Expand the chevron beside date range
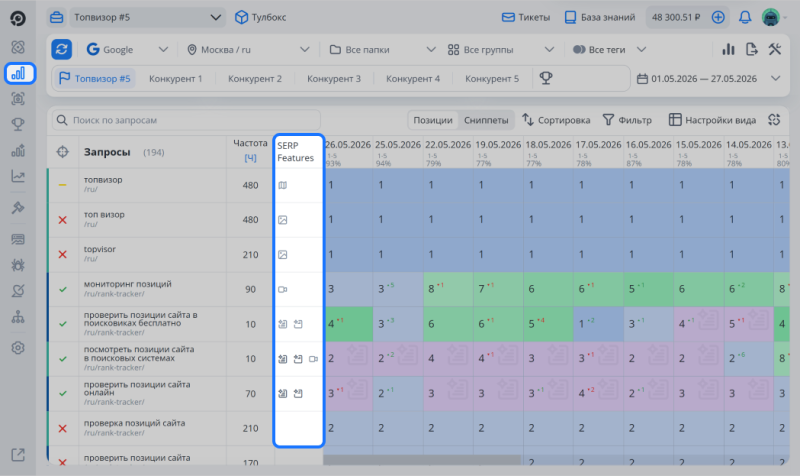The width and height of the screenshot is (800, 476). point(776,79)
